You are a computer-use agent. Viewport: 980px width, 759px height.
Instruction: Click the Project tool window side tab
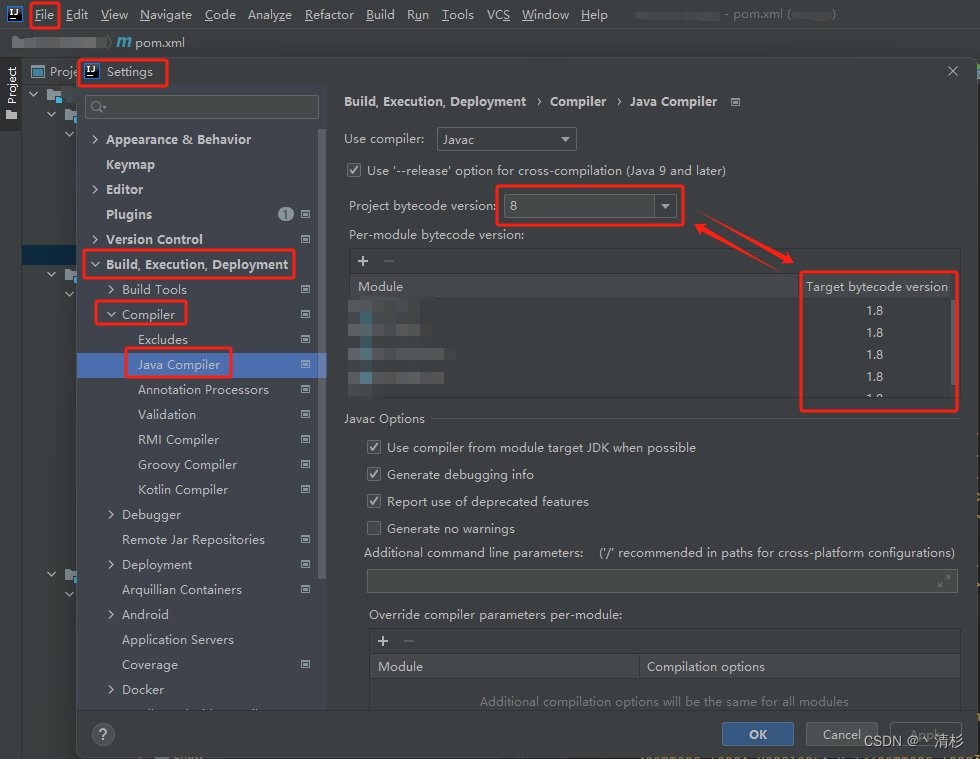[x=11, y=94]
